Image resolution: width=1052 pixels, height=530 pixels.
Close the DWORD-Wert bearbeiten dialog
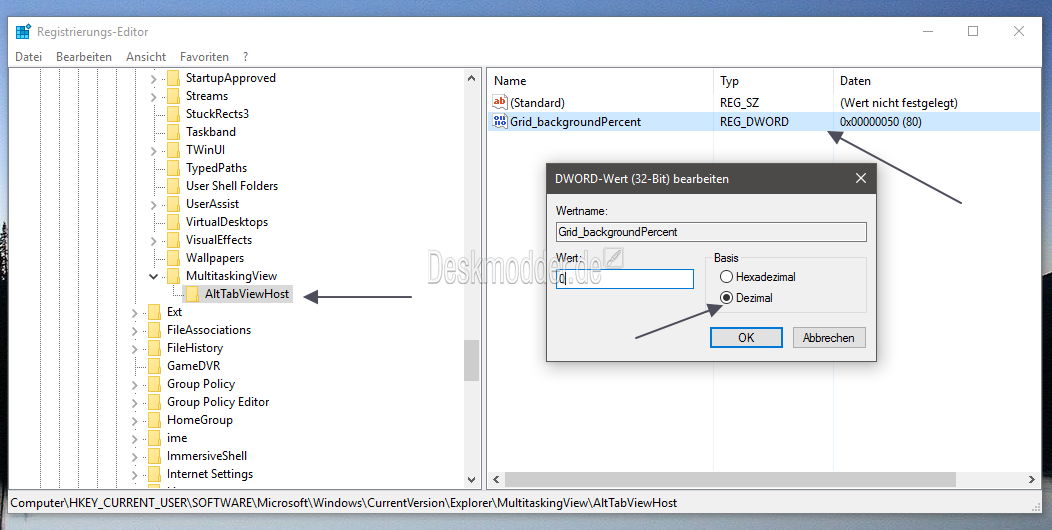(861, 178)
